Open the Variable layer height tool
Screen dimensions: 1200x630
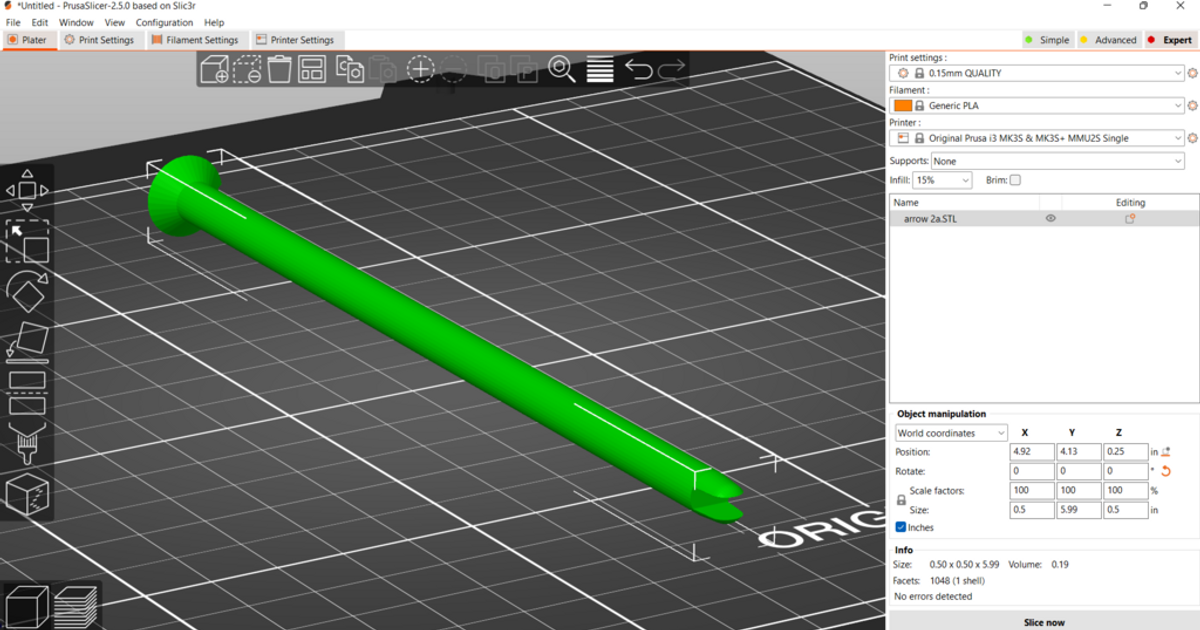pos(598,69)
